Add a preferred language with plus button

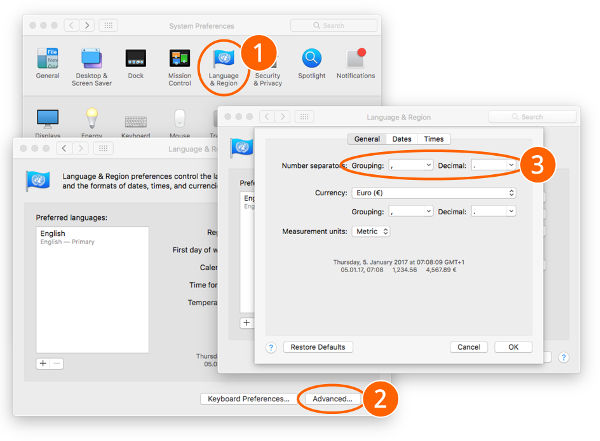[x=43, y=363]
